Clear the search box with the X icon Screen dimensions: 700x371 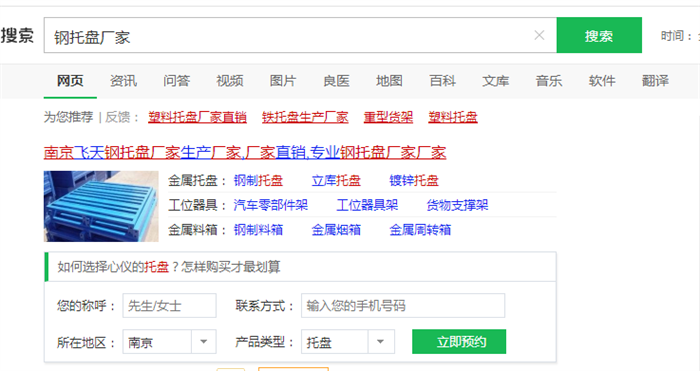click(x=539, y=35)
